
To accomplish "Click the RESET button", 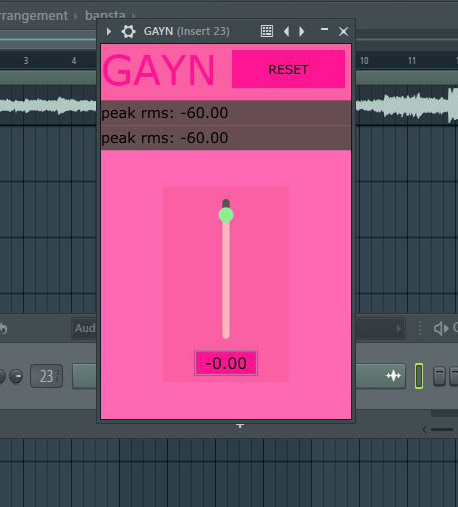I will [288, 69].
